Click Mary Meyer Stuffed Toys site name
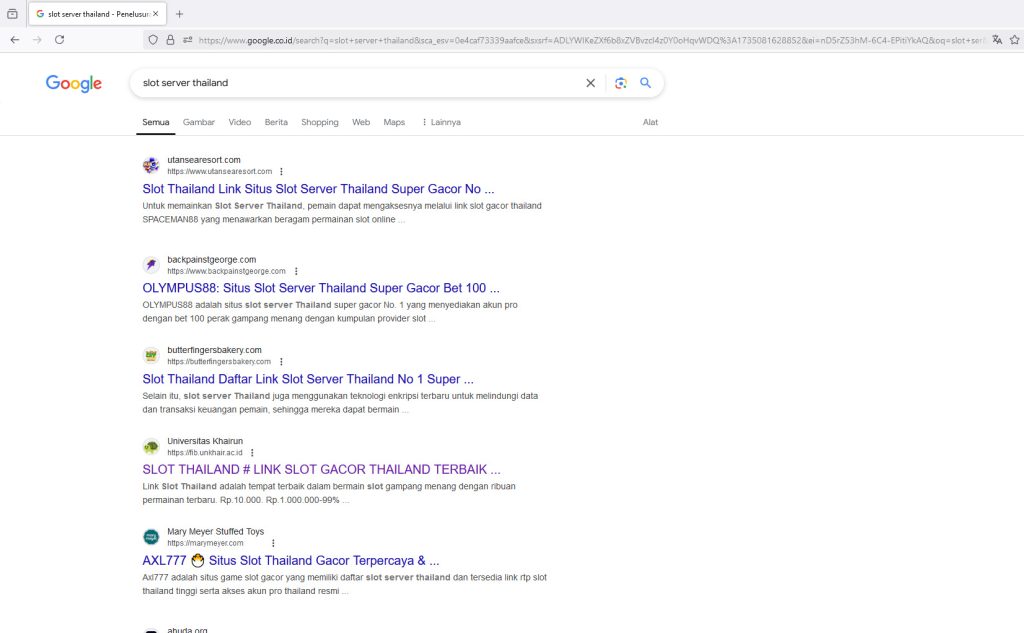This screenshot has width=1024, height=633. tap(216, 531)
